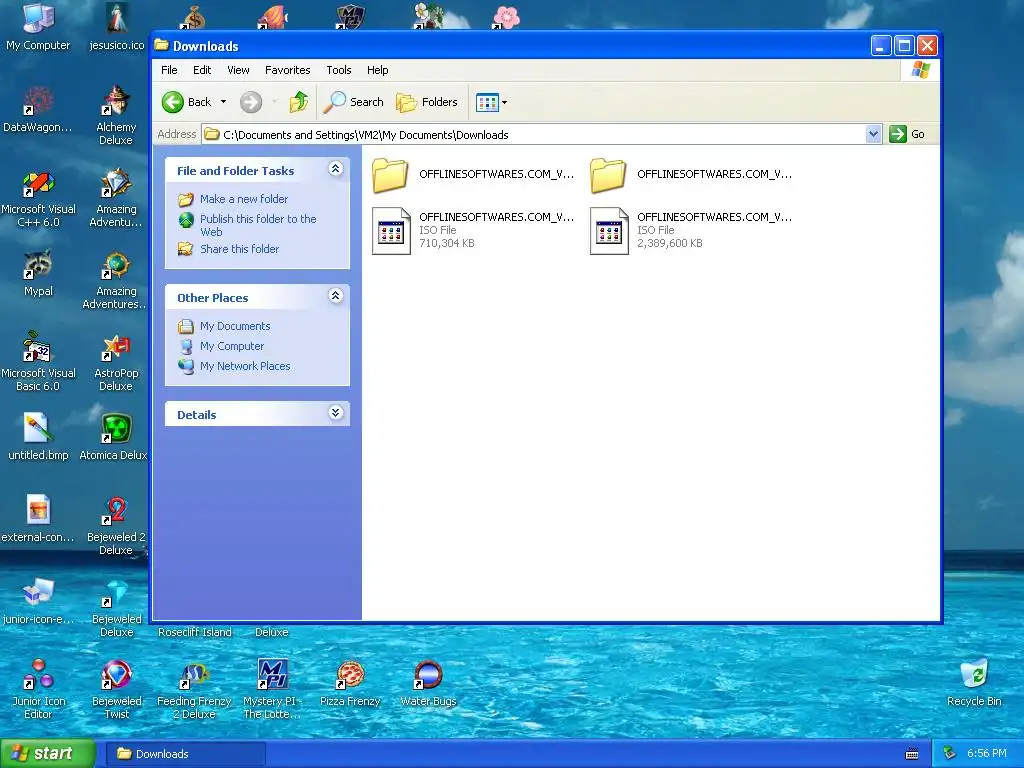Click the Up folder icon in the toolbar
Image resolution: width=1024 pixels, height=768 pixels.
click(x=298, y=102)
